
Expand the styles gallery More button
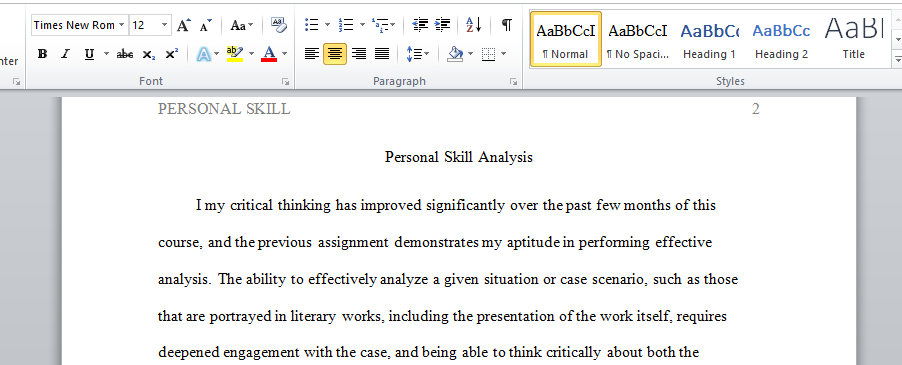click(x=897, y=58)
